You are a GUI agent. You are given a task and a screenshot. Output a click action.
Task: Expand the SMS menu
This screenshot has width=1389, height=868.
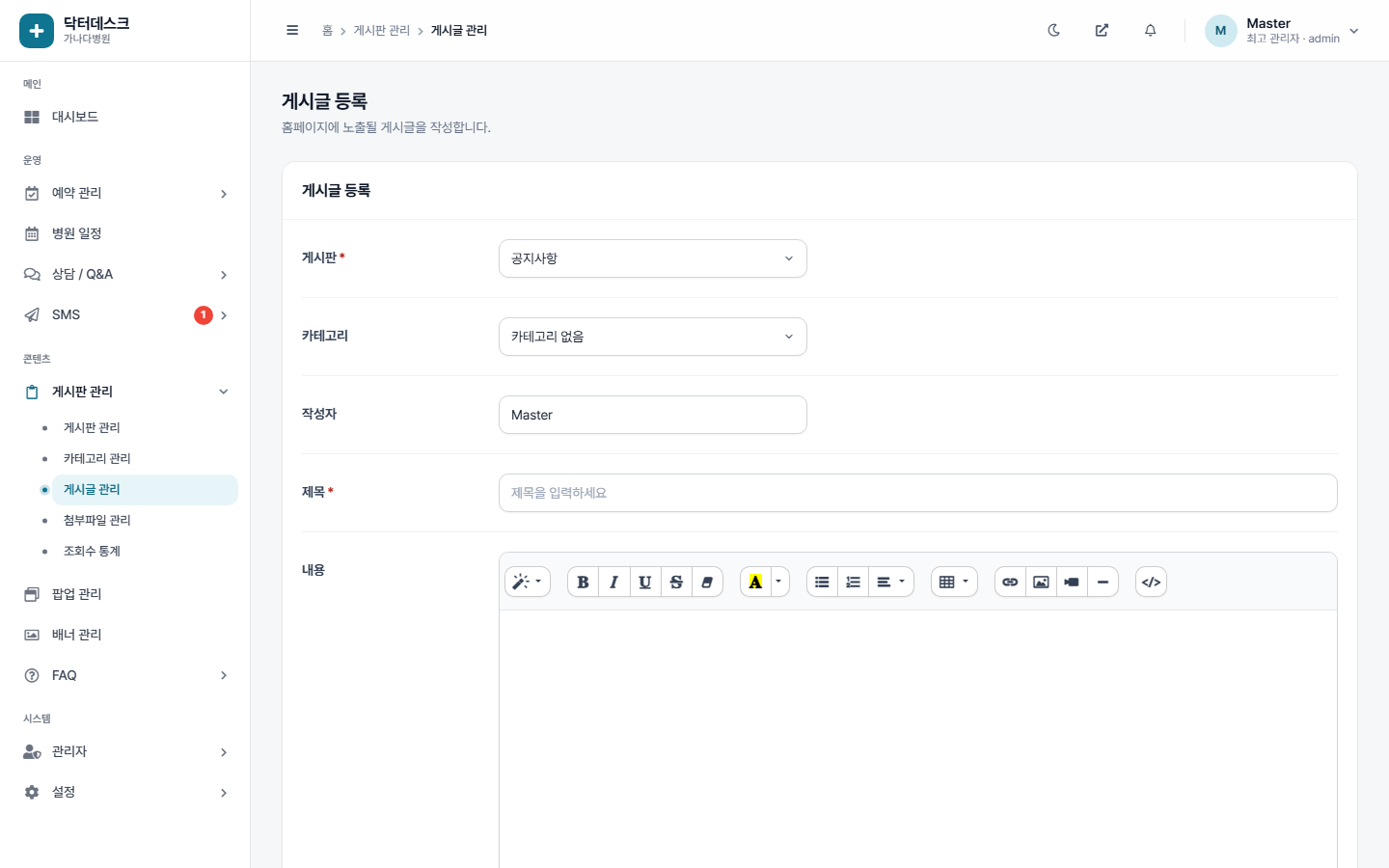tap(125, 314)
